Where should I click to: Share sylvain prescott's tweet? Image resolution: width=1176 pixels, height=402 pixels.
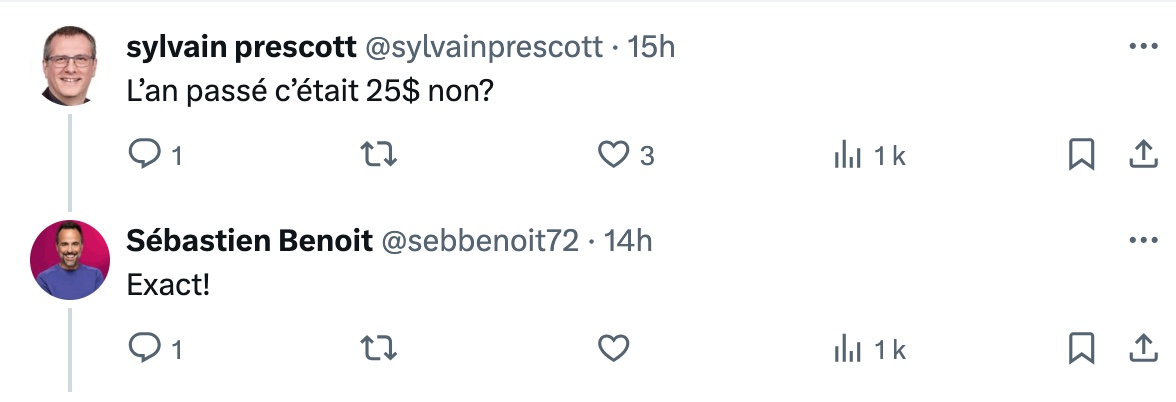1143,154
